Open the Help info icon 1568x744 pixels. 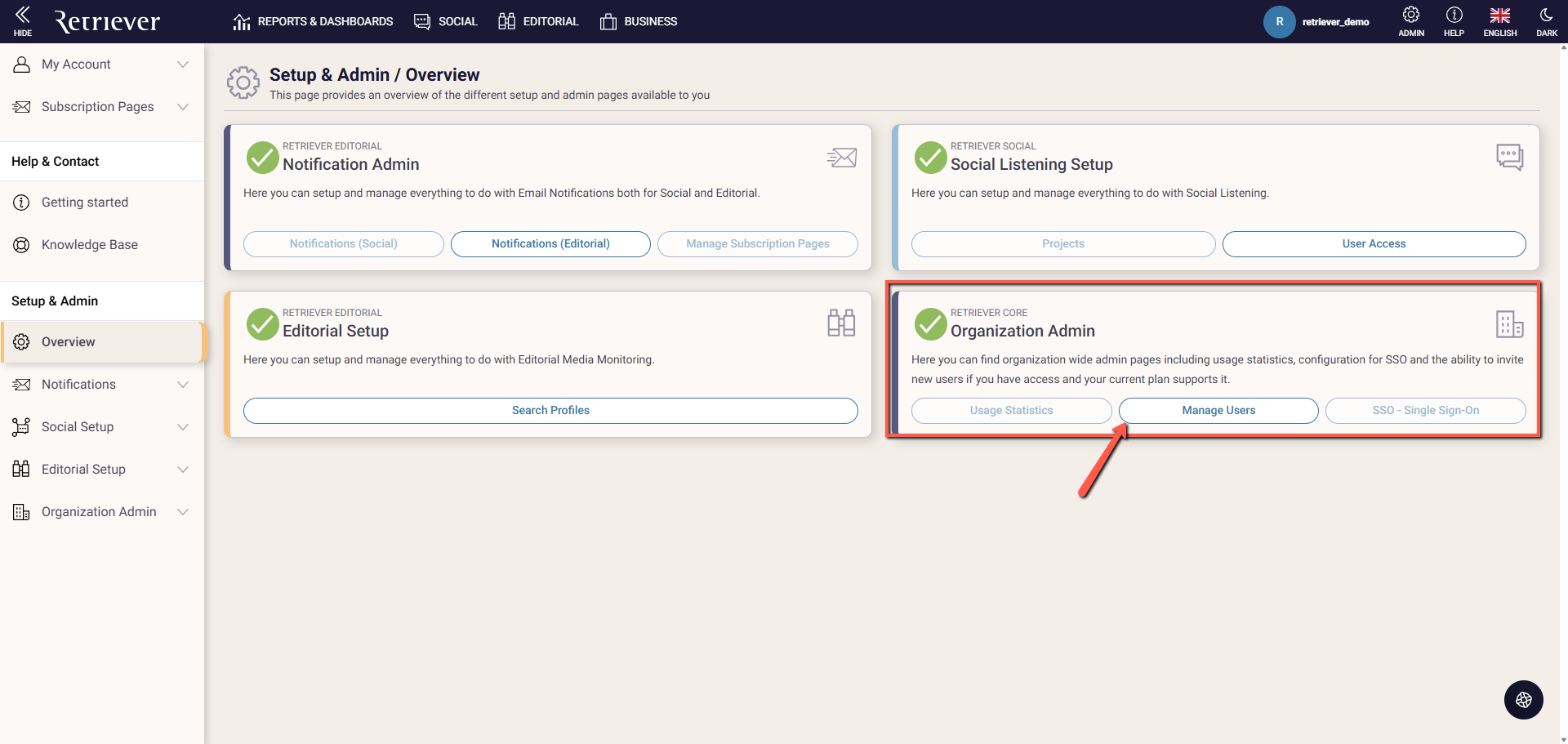pos(1454,15)
